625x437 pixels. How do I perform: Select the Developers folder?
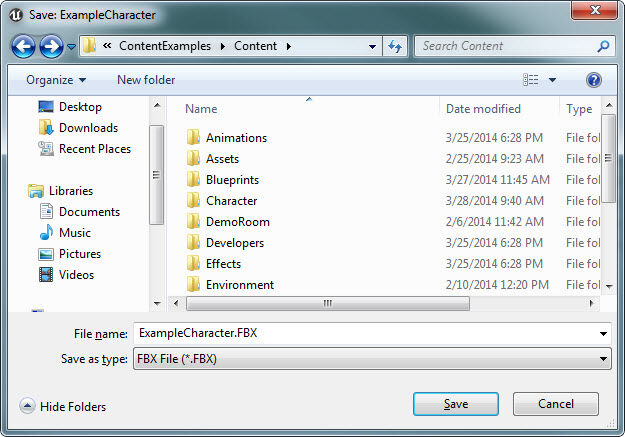point(235,243)
